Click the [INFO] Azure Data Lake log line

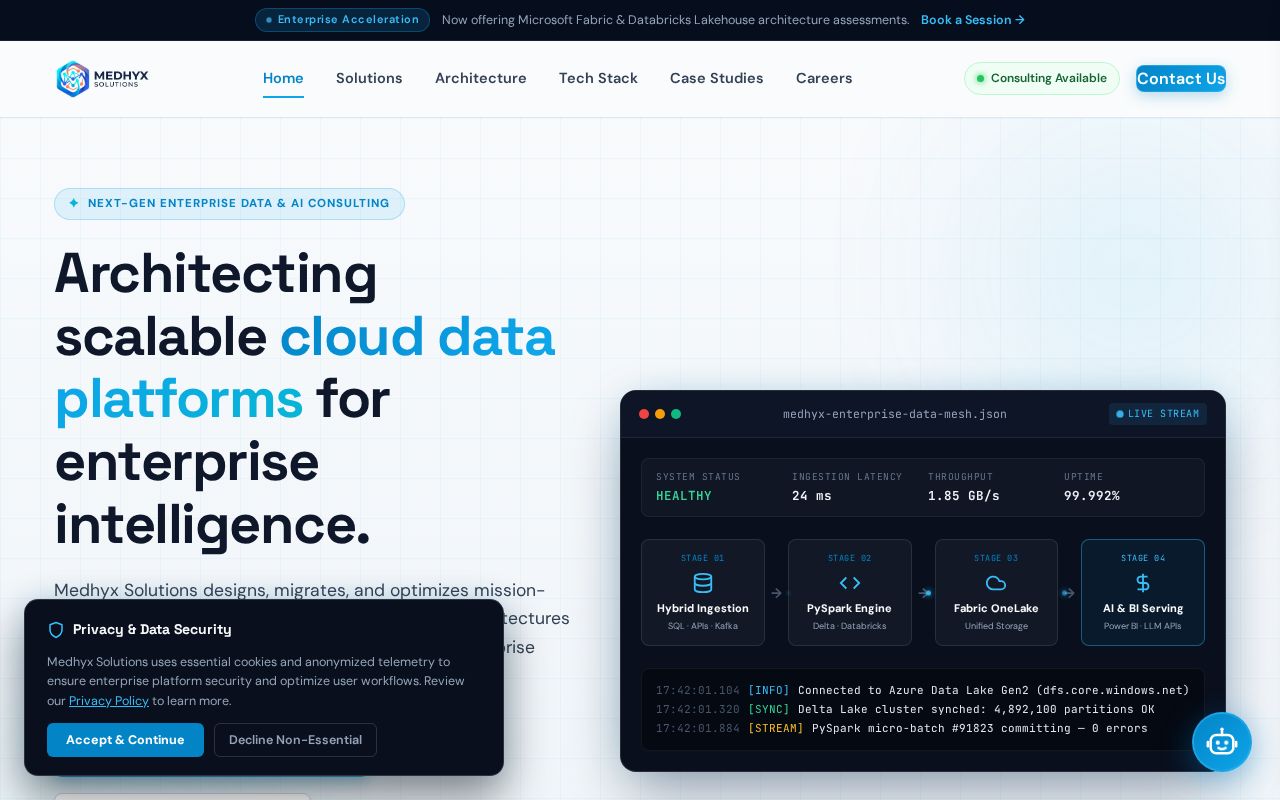tap(923, 690)
